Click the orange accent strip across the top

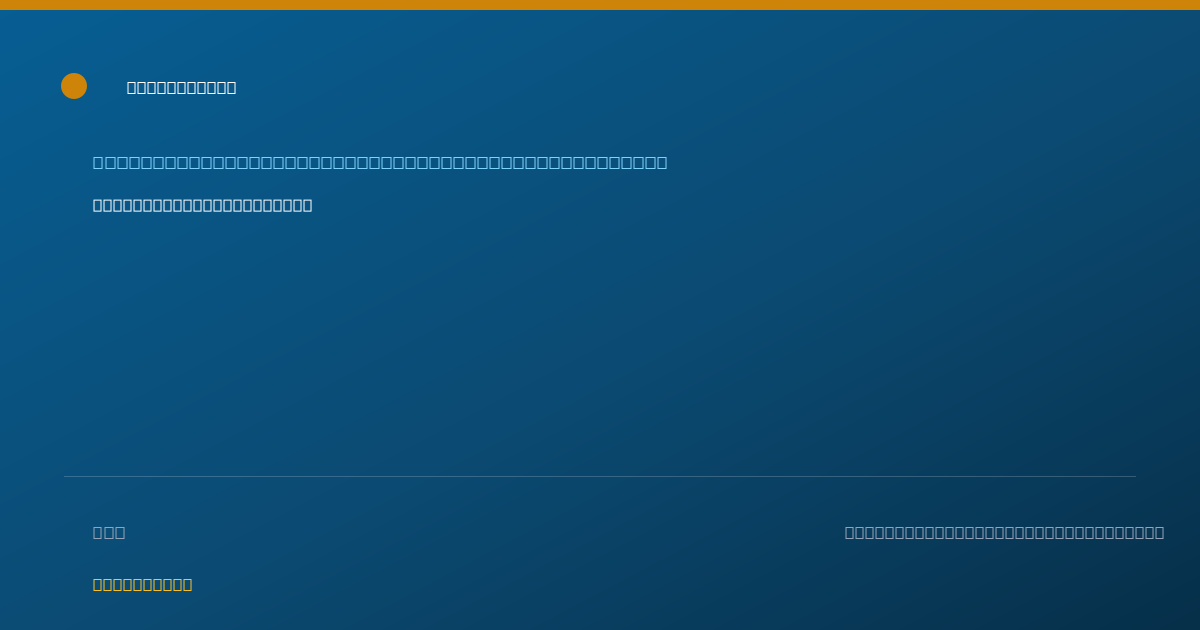point(600,5)
